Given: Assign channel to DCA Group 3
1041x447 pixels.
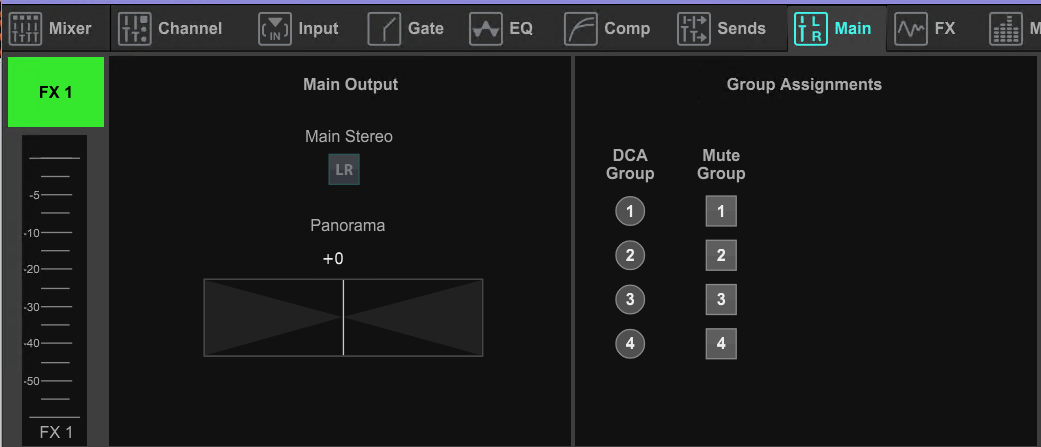Looking at the screenshot, I should click(630, 300).
